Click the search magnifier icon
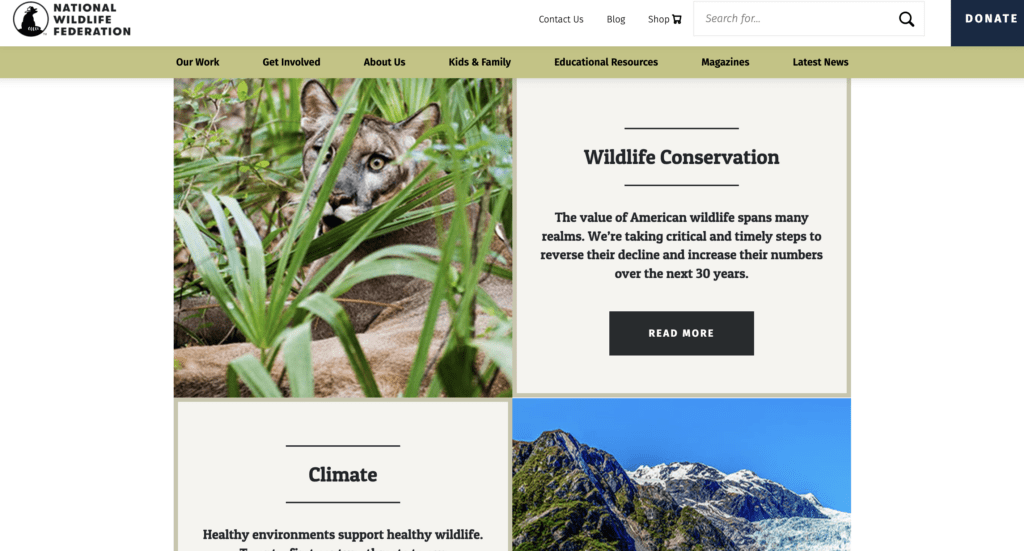1024x551 pixels. coord(906,19)
